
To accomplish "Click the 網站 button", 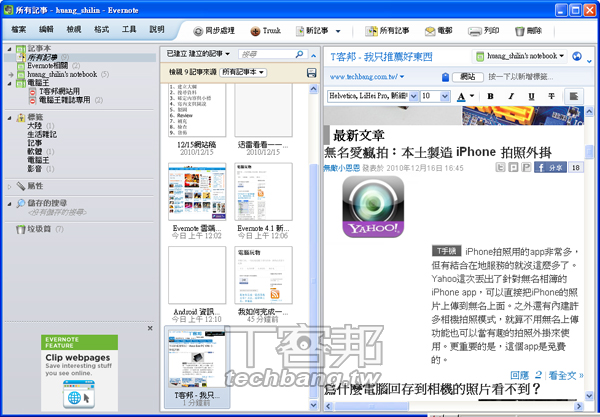I will pyautogui.click(x=467, y=77).
